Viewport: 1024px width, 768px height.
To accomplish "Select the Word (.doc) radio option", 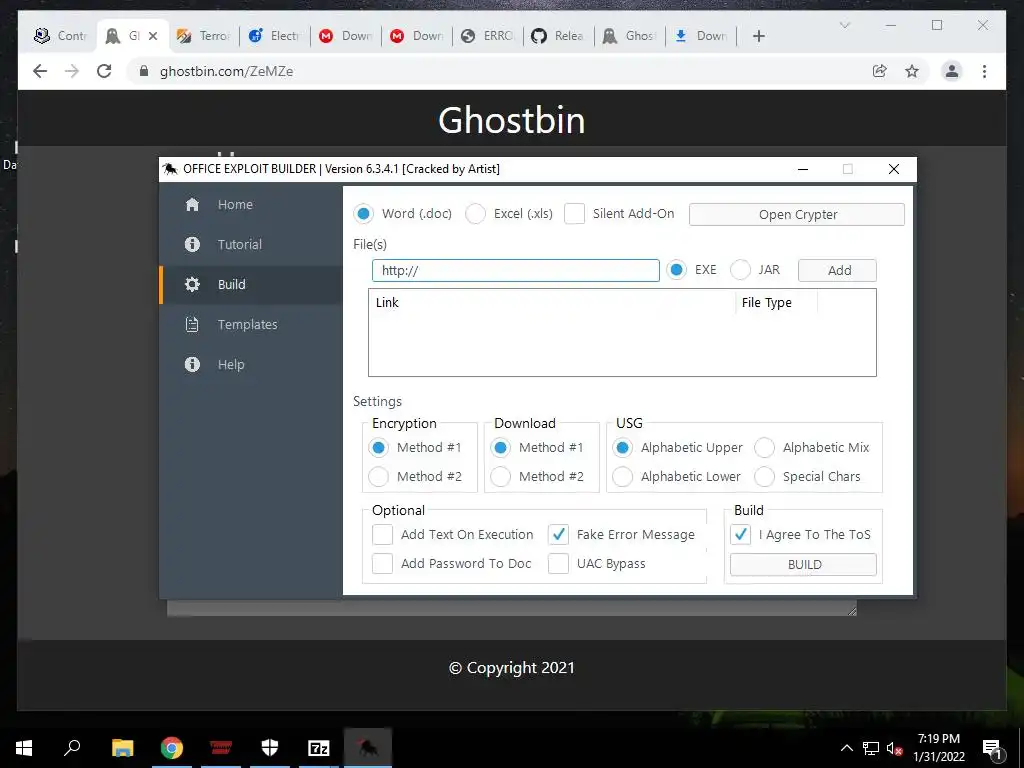I will 364,214.
